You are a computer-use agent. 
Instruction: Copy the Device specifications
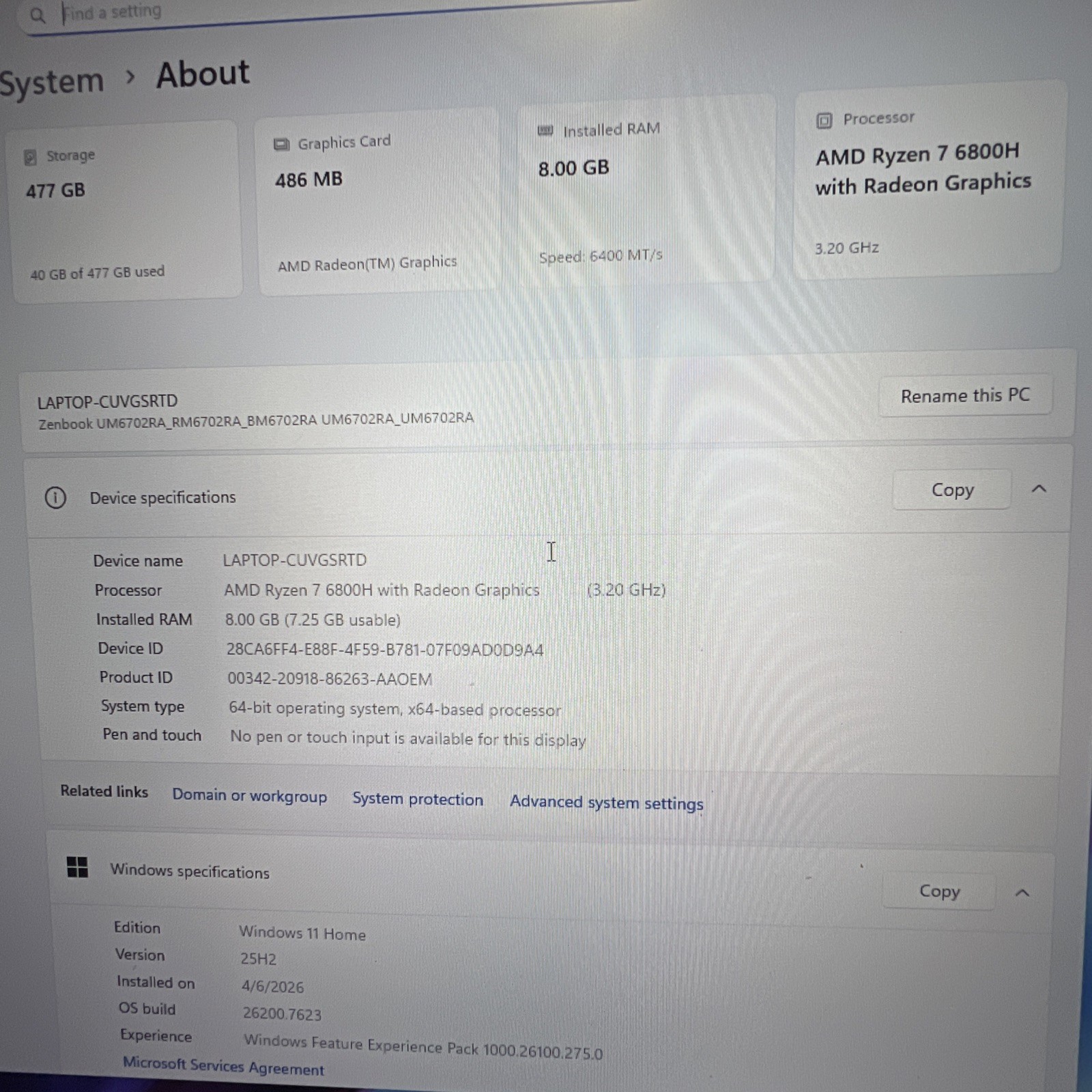[952, 489]
